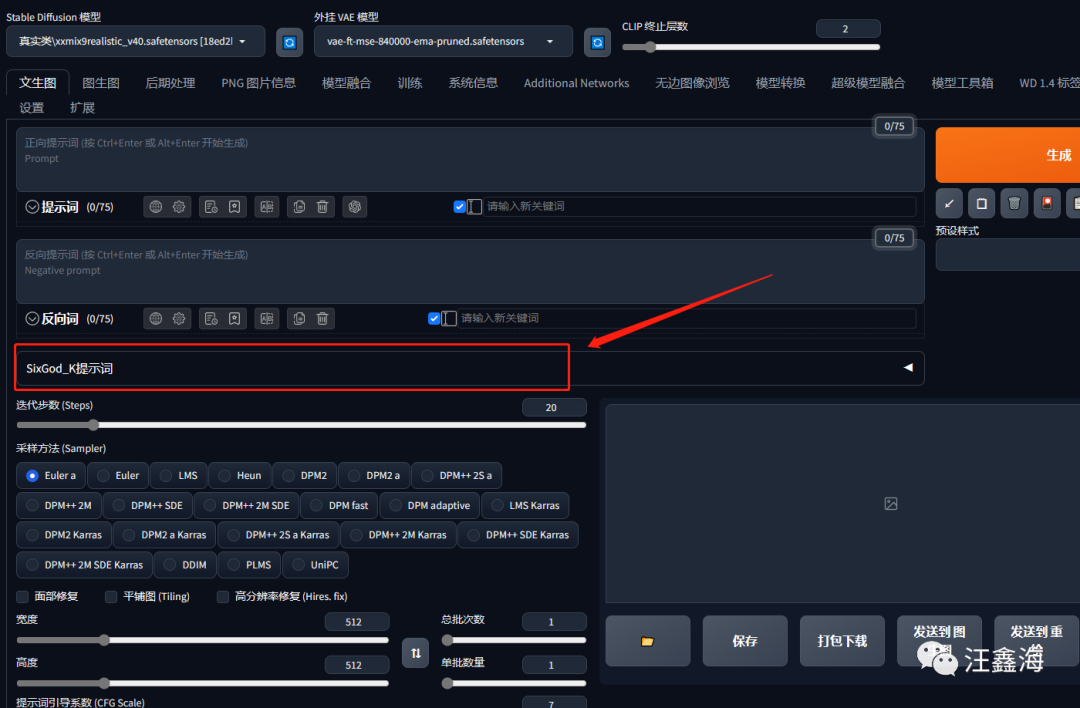1080x708 pixels.
Task: Open the output folder with the folder icon
Action: pyautogui.click(x=647, y=641)
